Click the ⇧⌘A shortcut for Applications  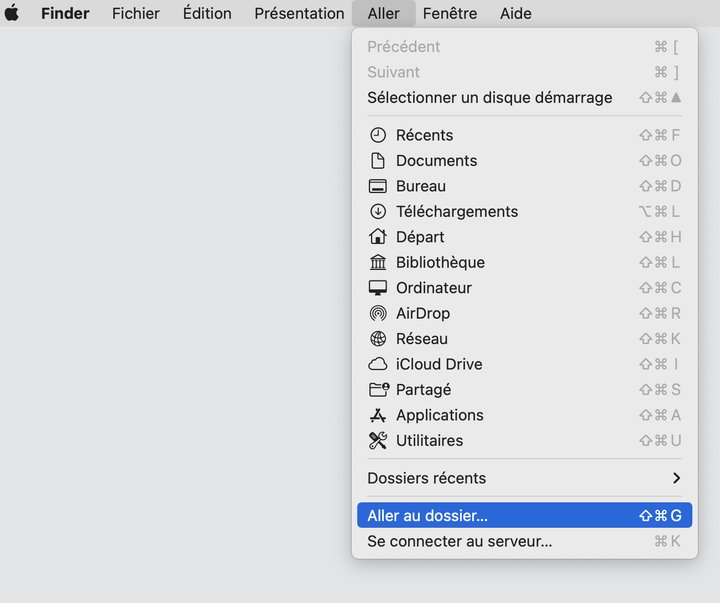(660, 415)
